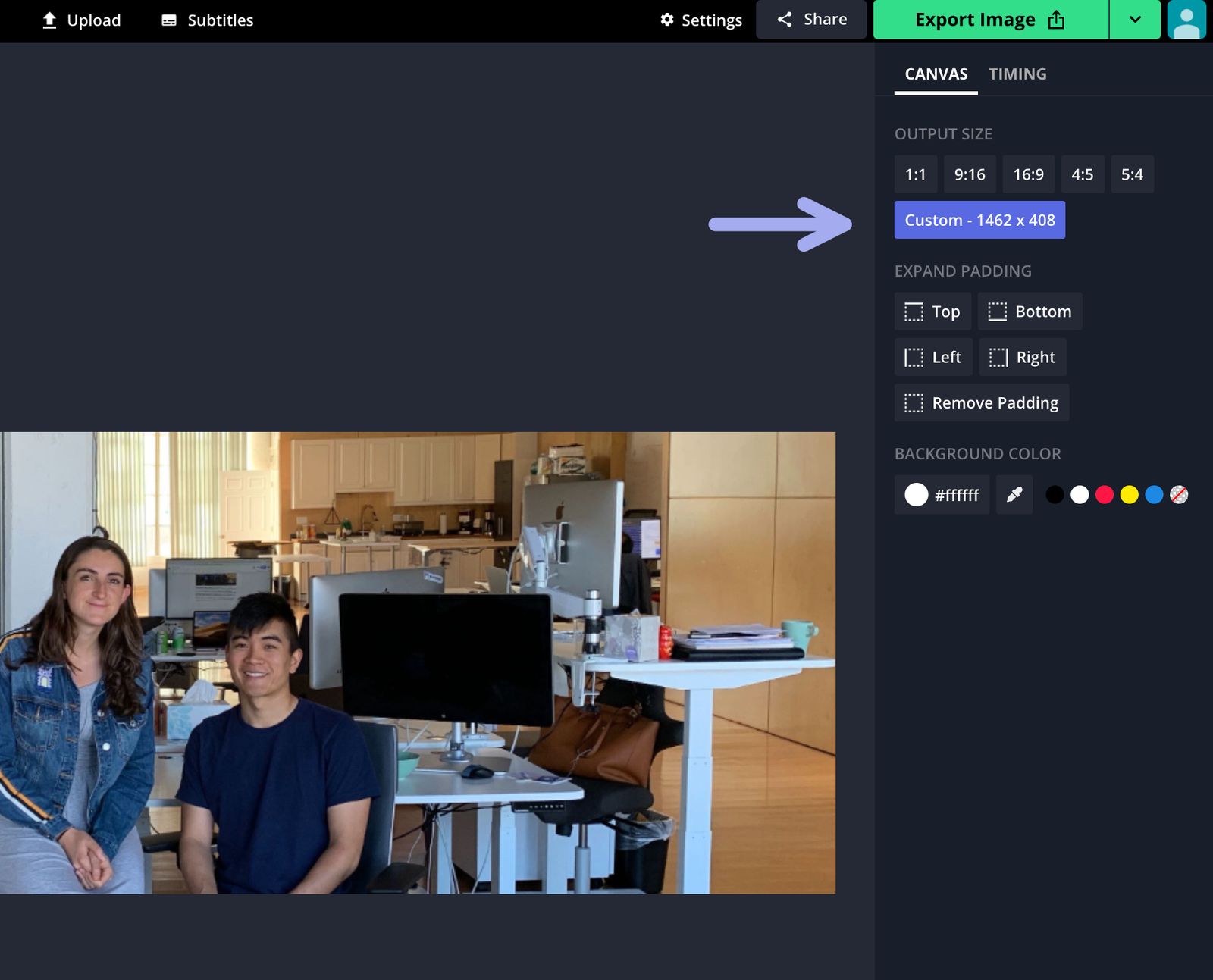Select the CANVAS tab
The width and height of the screenshot is (1213, 980).
[x=935, y=74]
